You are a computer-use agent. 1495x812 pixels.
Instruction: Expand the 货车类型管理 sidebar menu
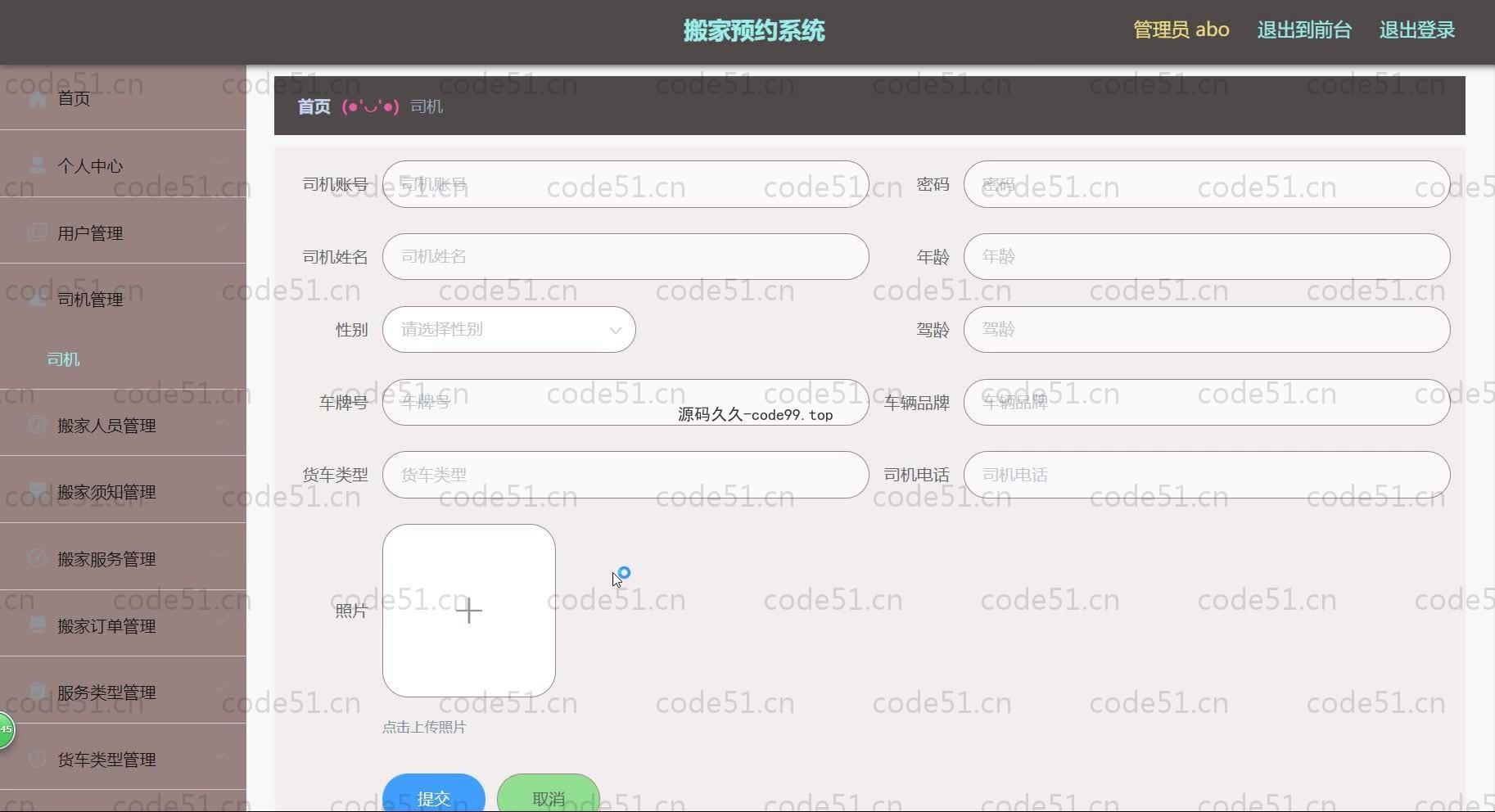(123, 760)
